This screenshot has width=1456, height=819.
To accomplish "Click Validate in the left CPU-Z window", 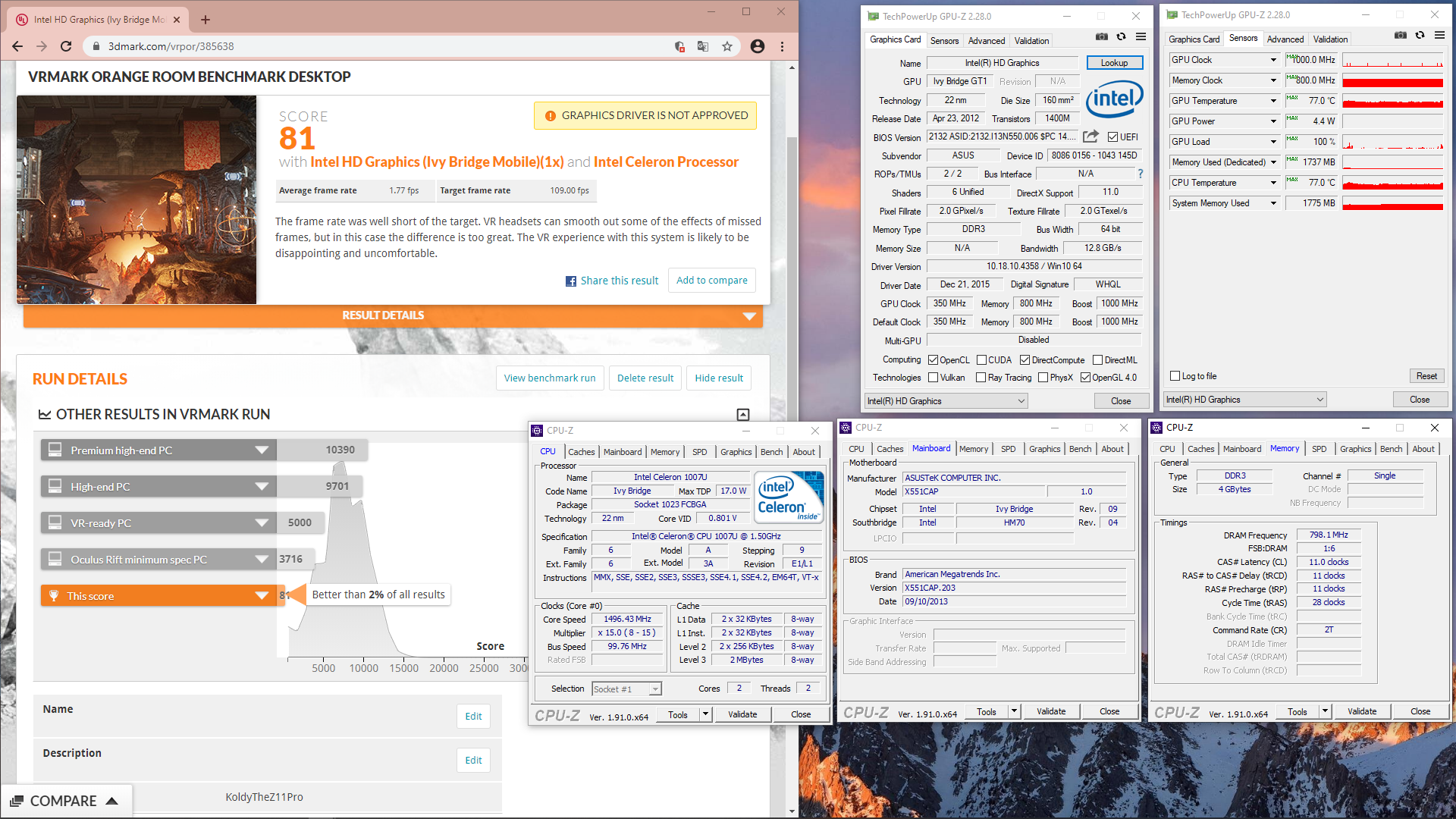I will click(742, 714).
